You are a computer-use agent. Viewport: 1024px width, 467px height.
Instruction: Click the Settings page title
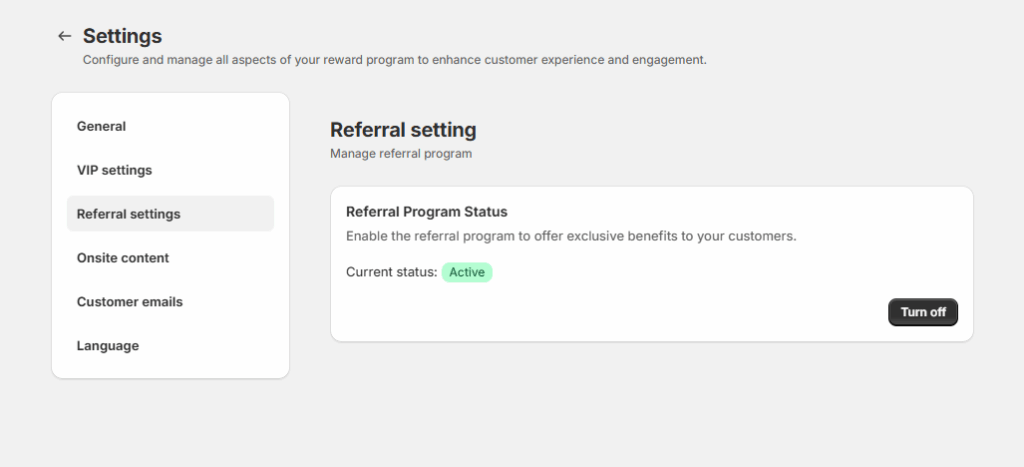(122, 36)
